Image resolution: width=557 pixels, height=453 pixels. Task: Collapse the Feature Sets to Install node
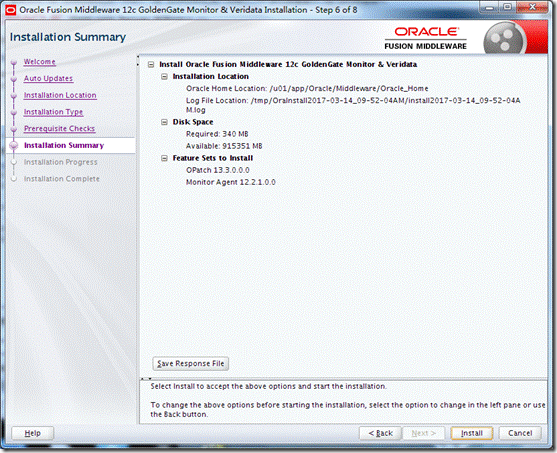click(x=164, y=158)
